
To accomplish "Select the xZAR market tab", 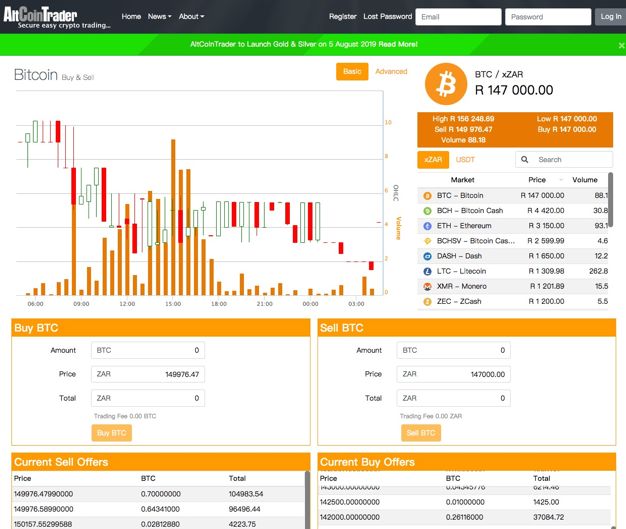I will click(x=433, y=160).
